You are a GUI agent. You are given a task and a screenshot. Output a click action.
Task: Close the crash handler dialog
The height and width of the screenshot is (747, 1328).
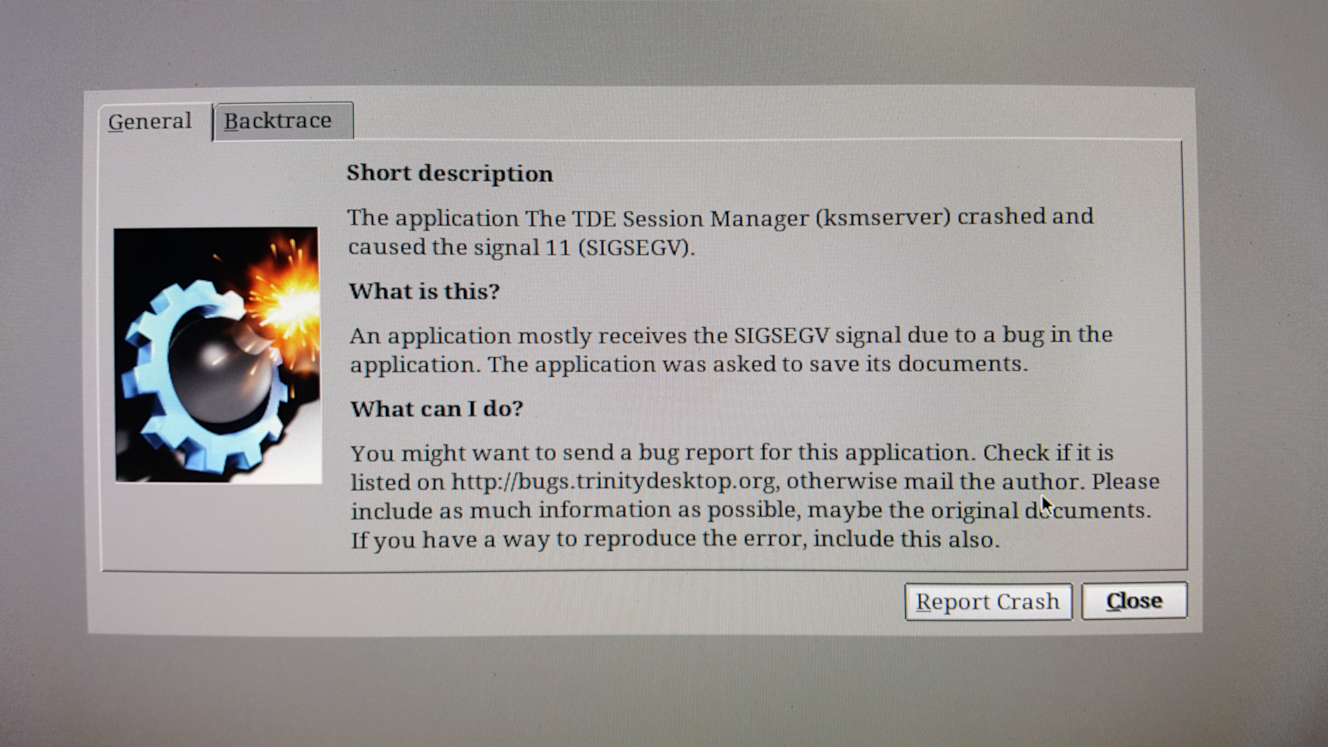pyautogui.click(x=1134, y=601)
